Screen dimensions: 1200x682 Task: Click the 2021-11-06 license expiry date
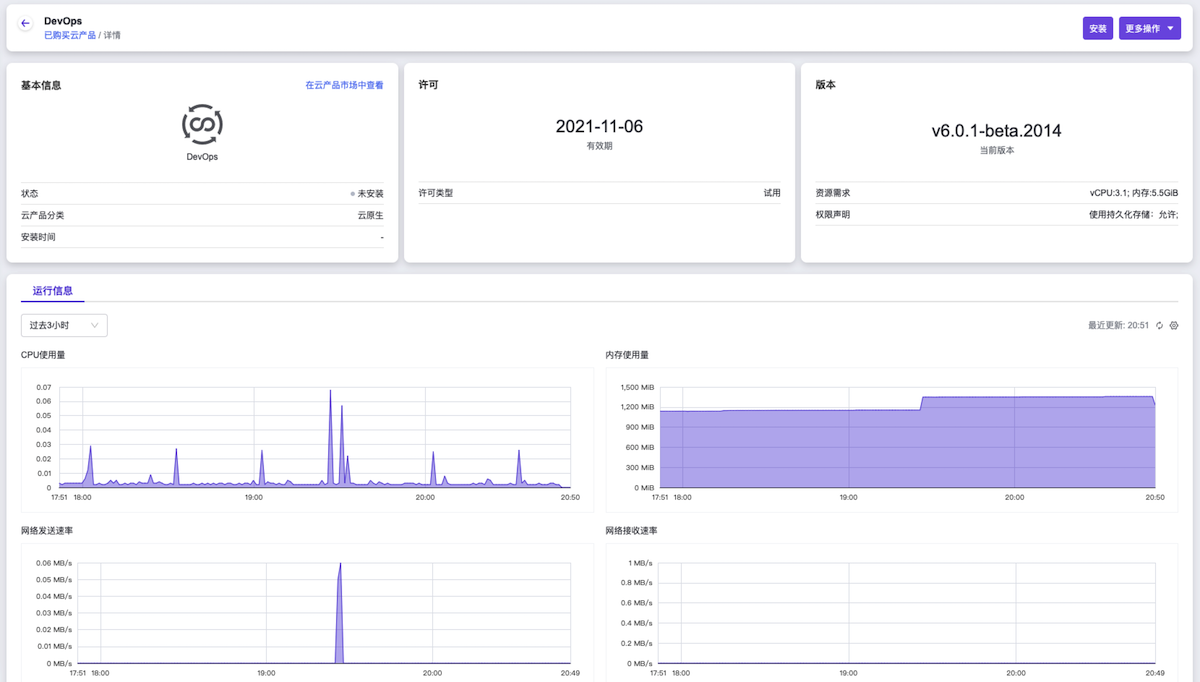tap(599, 127)
